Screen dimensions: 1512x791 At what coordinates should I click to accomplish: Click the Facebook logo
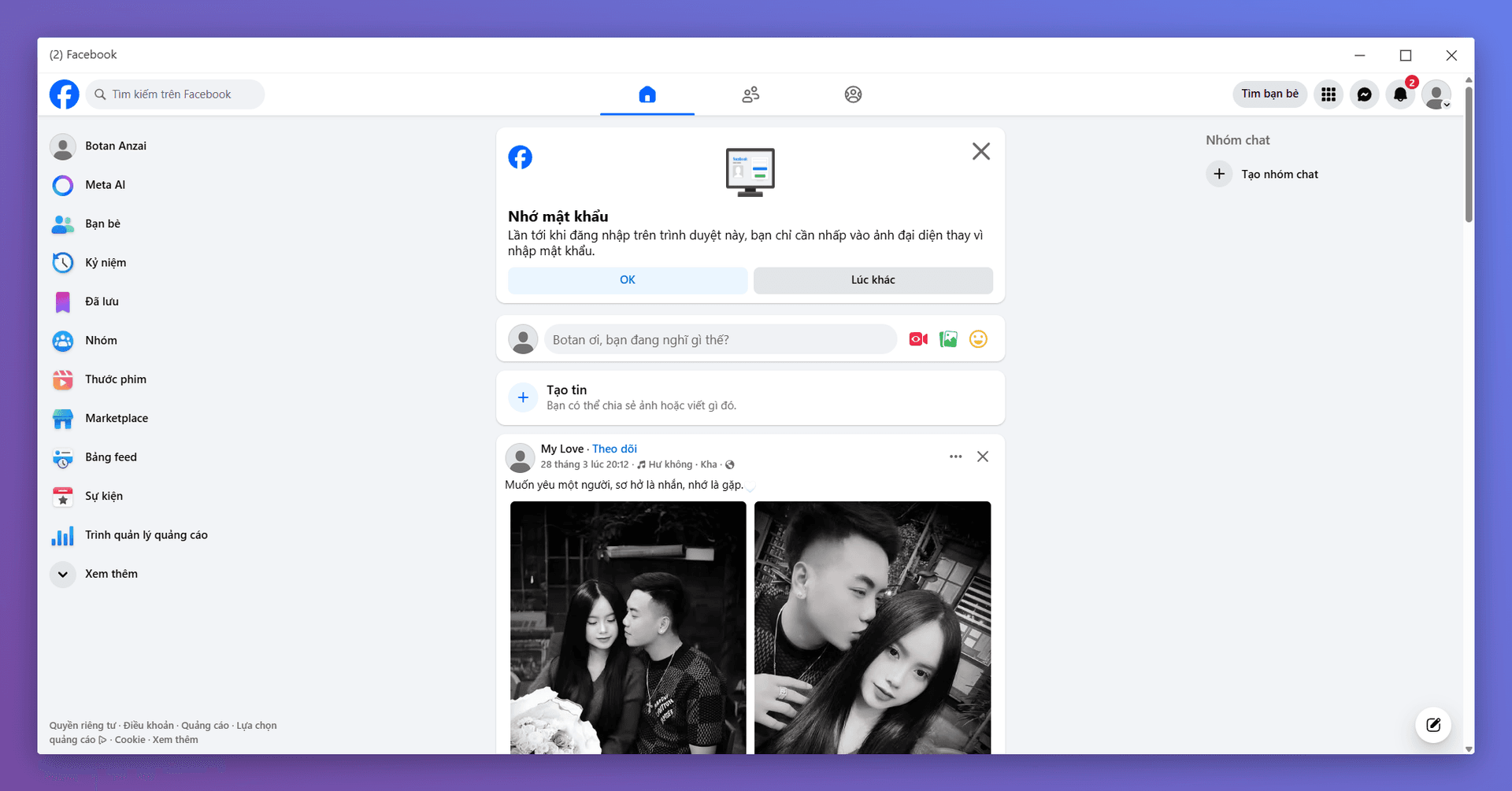click(65, 94)
